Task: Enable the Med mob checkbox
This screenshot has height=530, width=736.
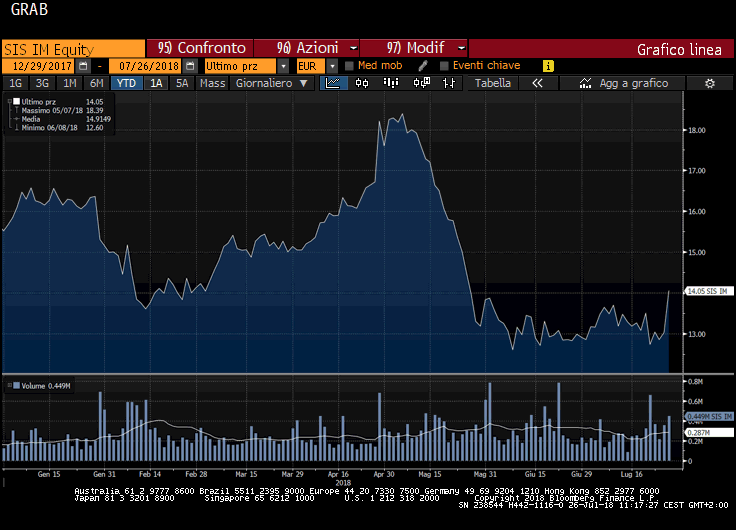Action: click(349, 66)
